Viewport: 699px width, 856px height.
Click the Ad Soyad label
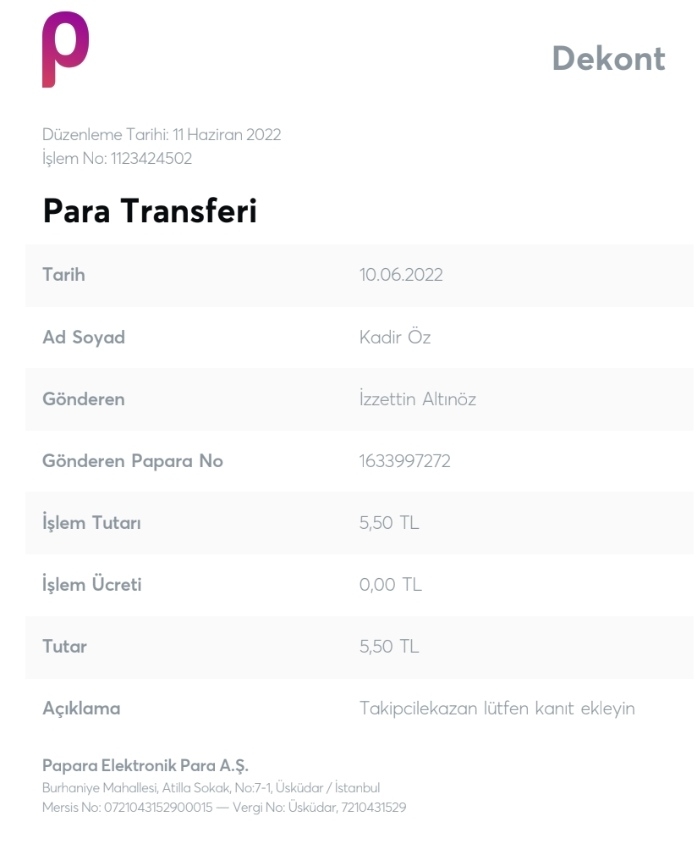84,337
